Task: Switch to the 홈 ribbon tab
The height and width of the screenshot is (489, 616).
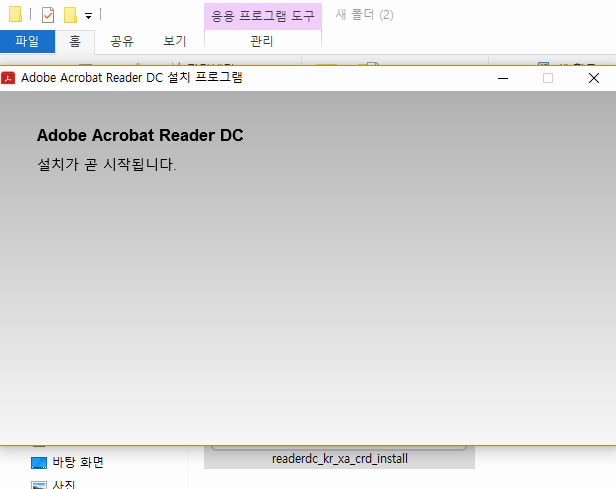Action: 75,41
